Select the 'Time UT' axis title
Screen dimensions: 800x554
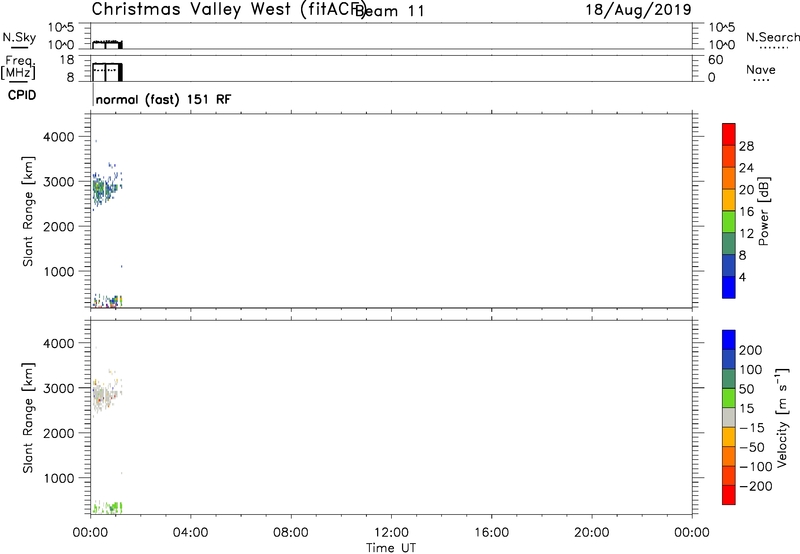click(x=391, y=548)
